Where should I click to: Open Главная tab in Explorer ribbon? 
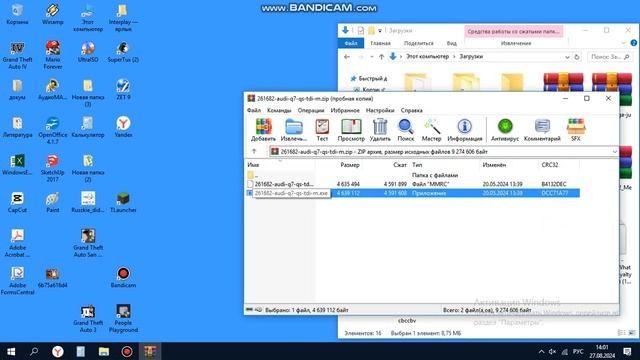[380, 43]
